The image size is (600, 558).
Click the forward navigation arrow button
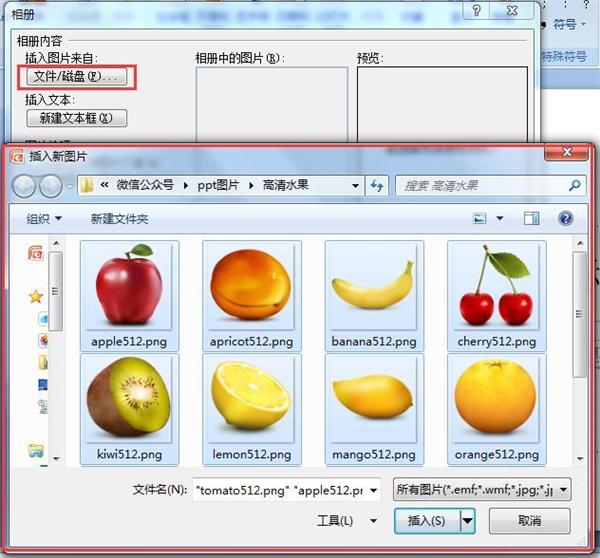pos(51,186)
